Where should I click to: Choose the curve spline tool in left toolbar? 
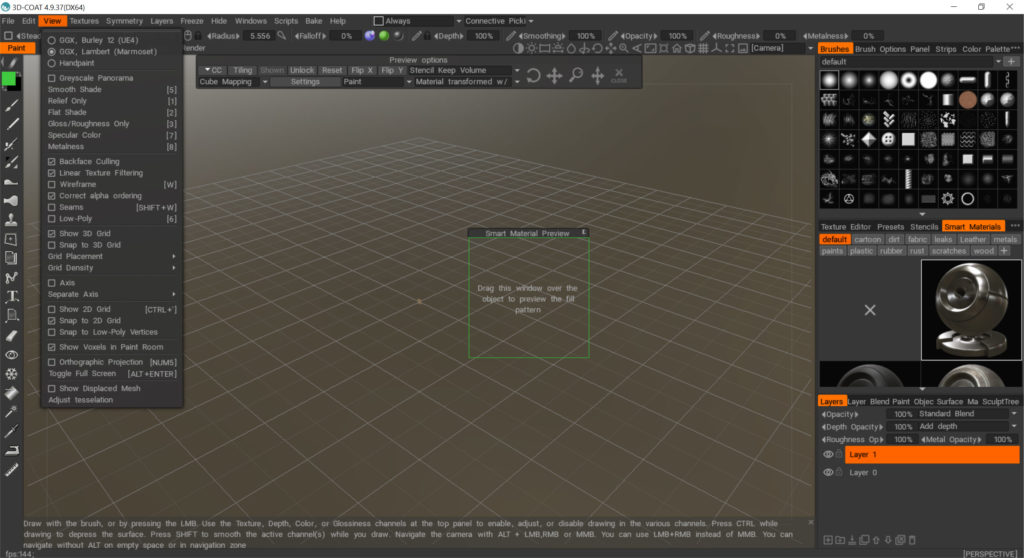[x=11, y=277]
